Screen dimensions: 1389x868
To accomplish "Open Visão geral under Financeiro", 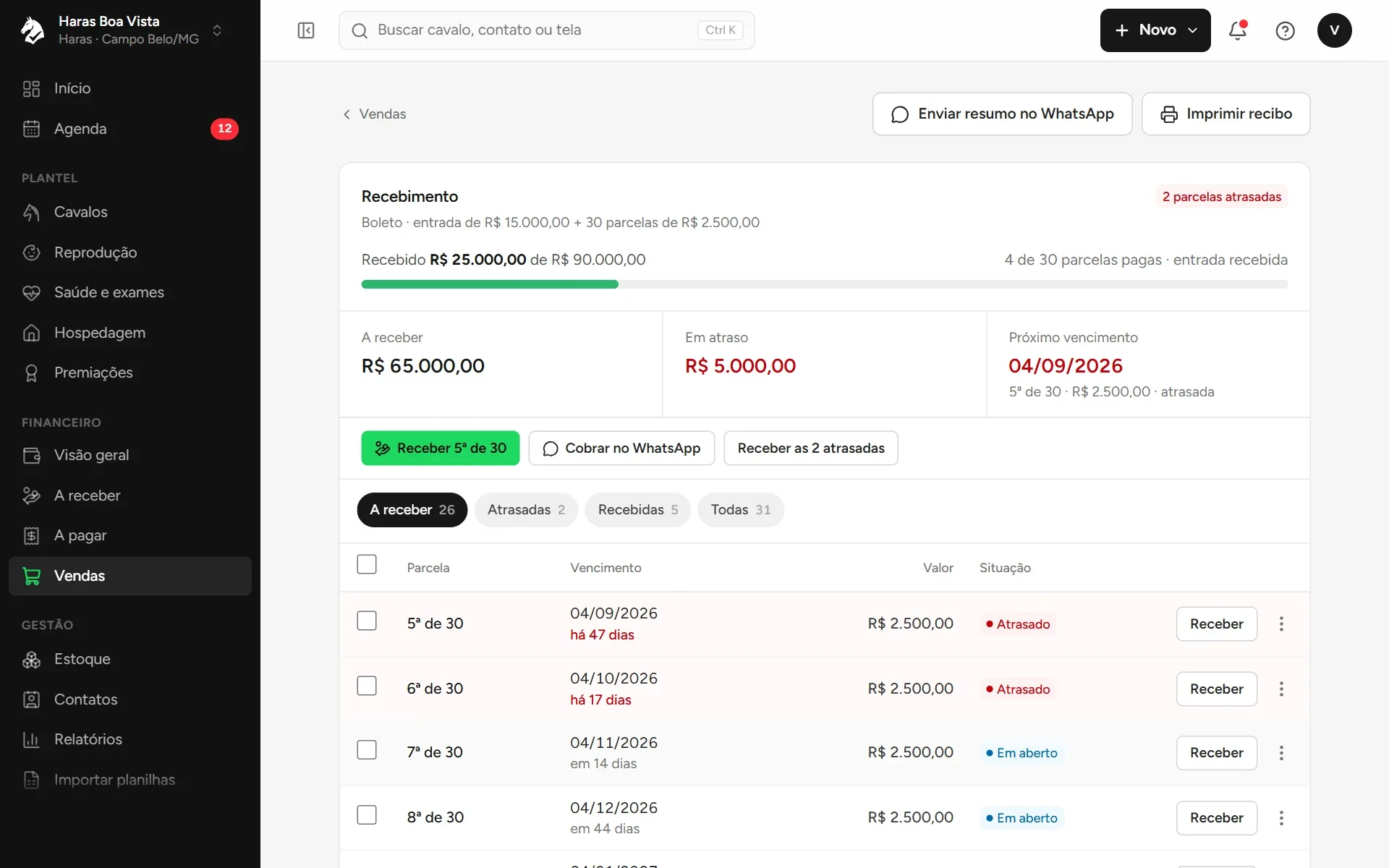I will point(130,455).
